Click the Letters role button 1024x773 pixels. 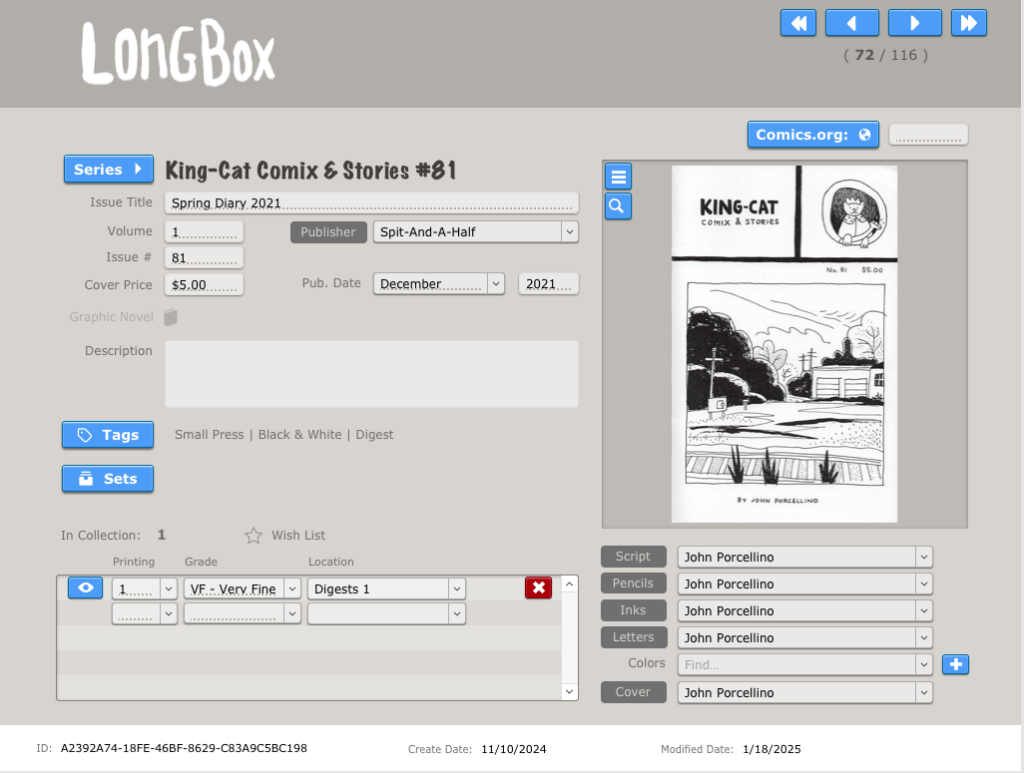coord(633,637)
